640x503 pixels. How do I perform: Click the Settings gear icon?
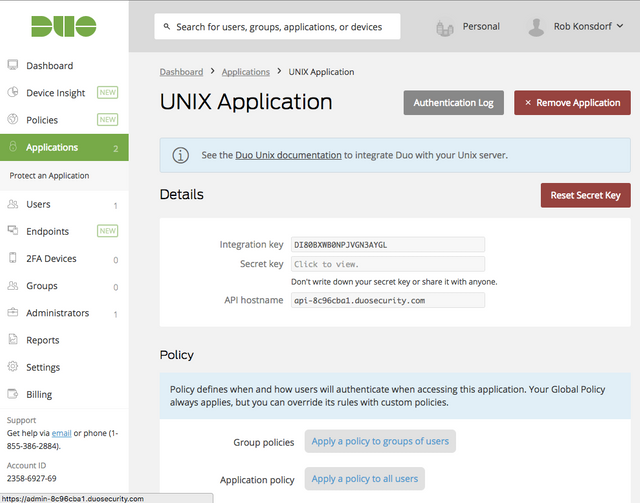(13, 367)
